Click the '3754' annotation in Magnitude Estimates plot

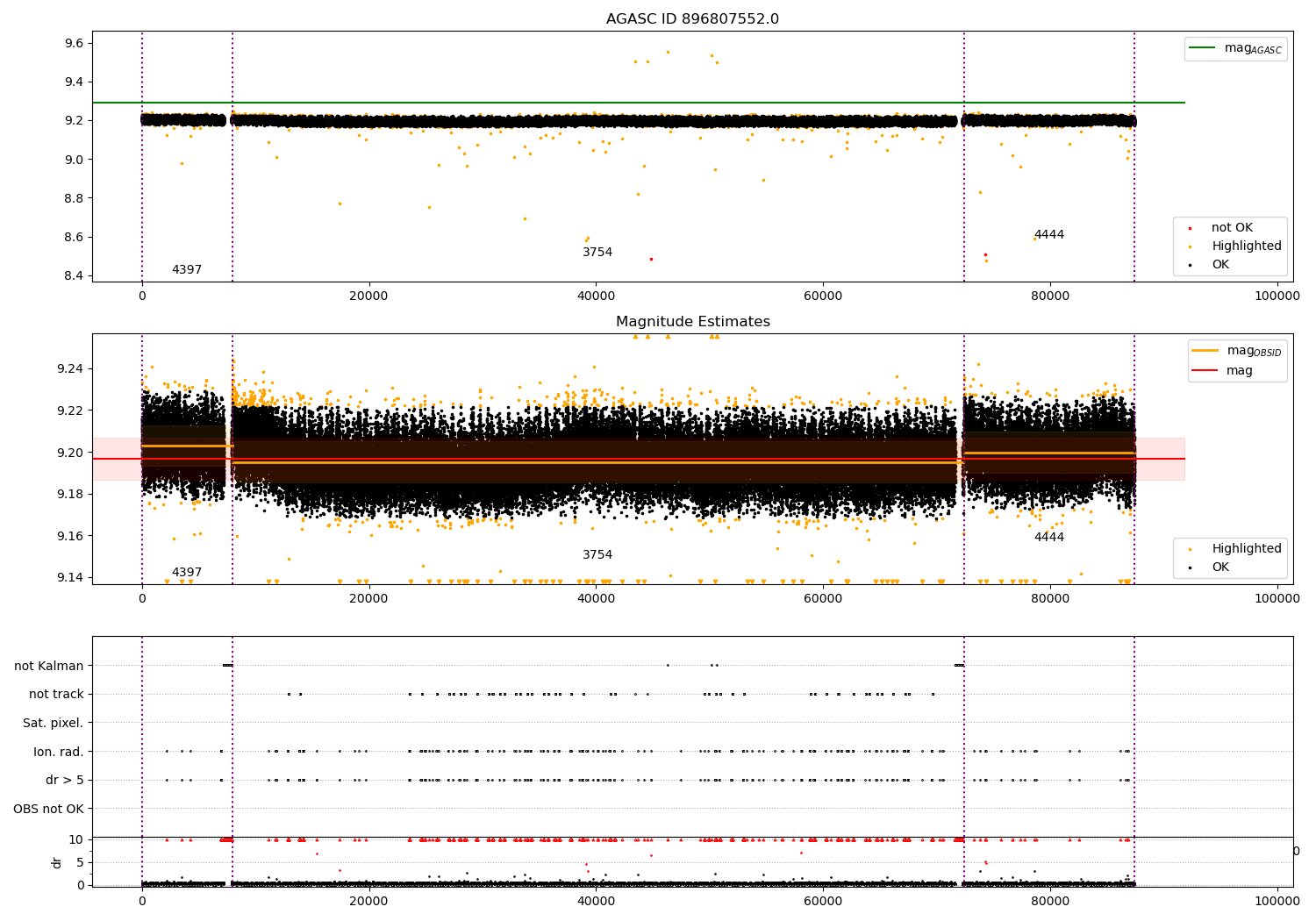(x=597, y=555)
